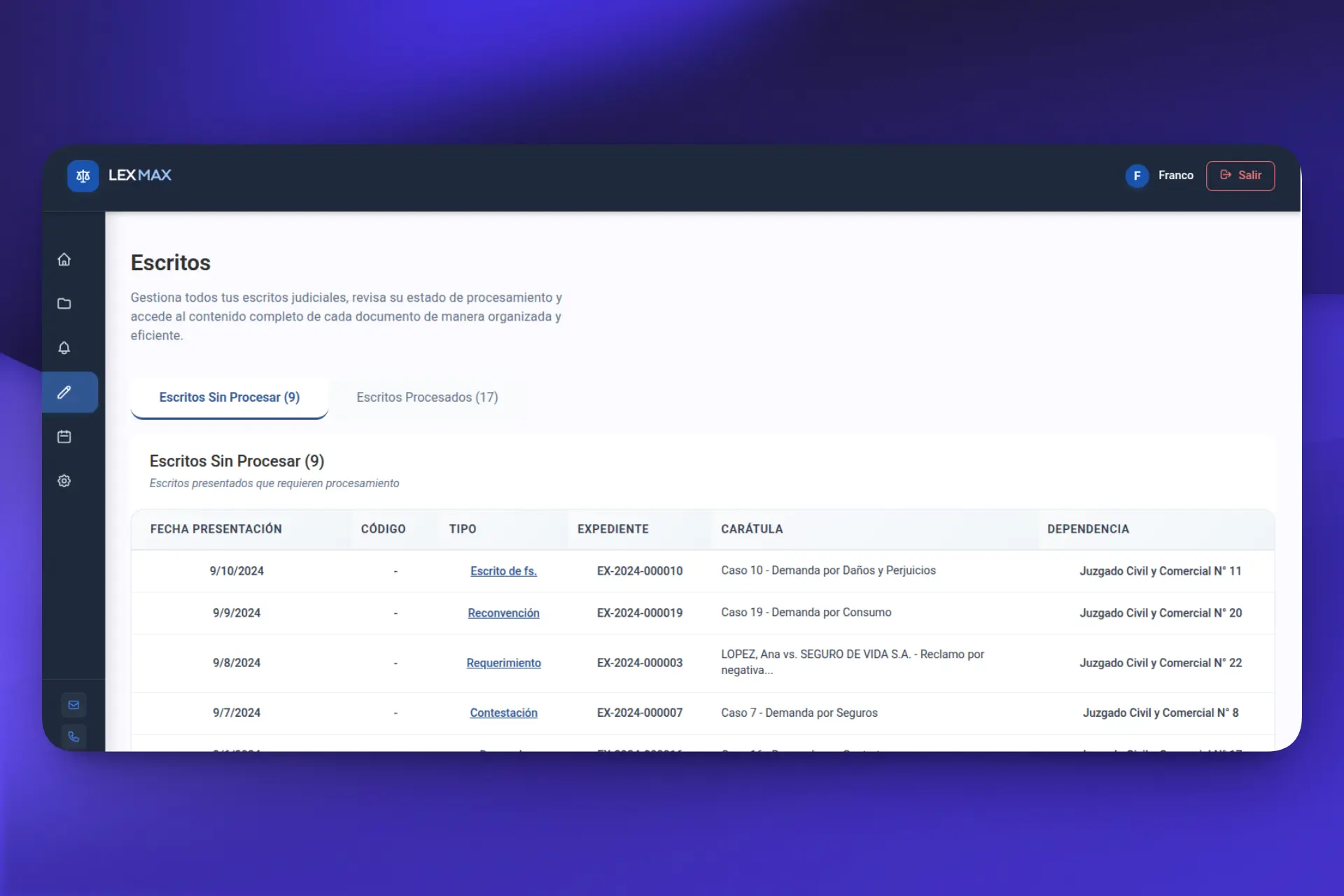This screenshot has height=896, width=1344.
Task: Click the DEPENDENCIA column header
Action: click(x=1088, y=529)
